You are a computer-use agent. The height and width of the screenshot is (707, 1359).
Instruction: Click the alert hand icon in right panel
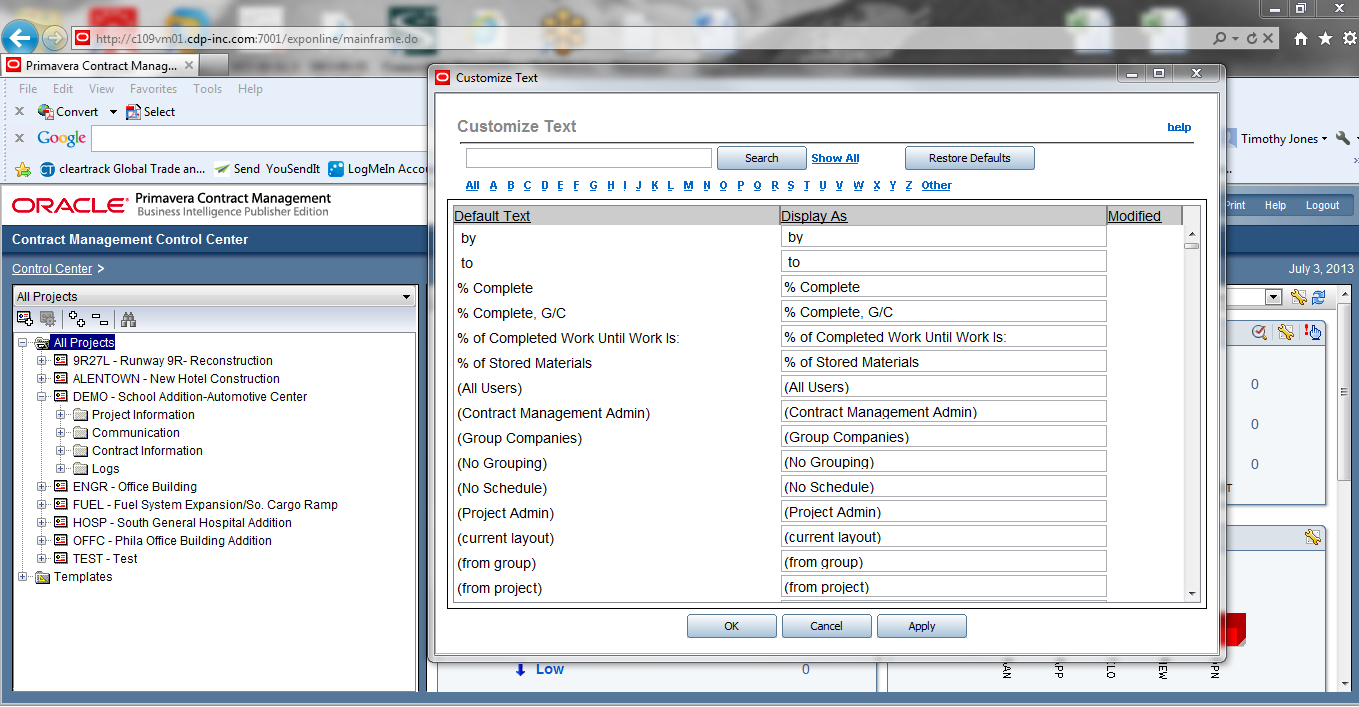1313,332
